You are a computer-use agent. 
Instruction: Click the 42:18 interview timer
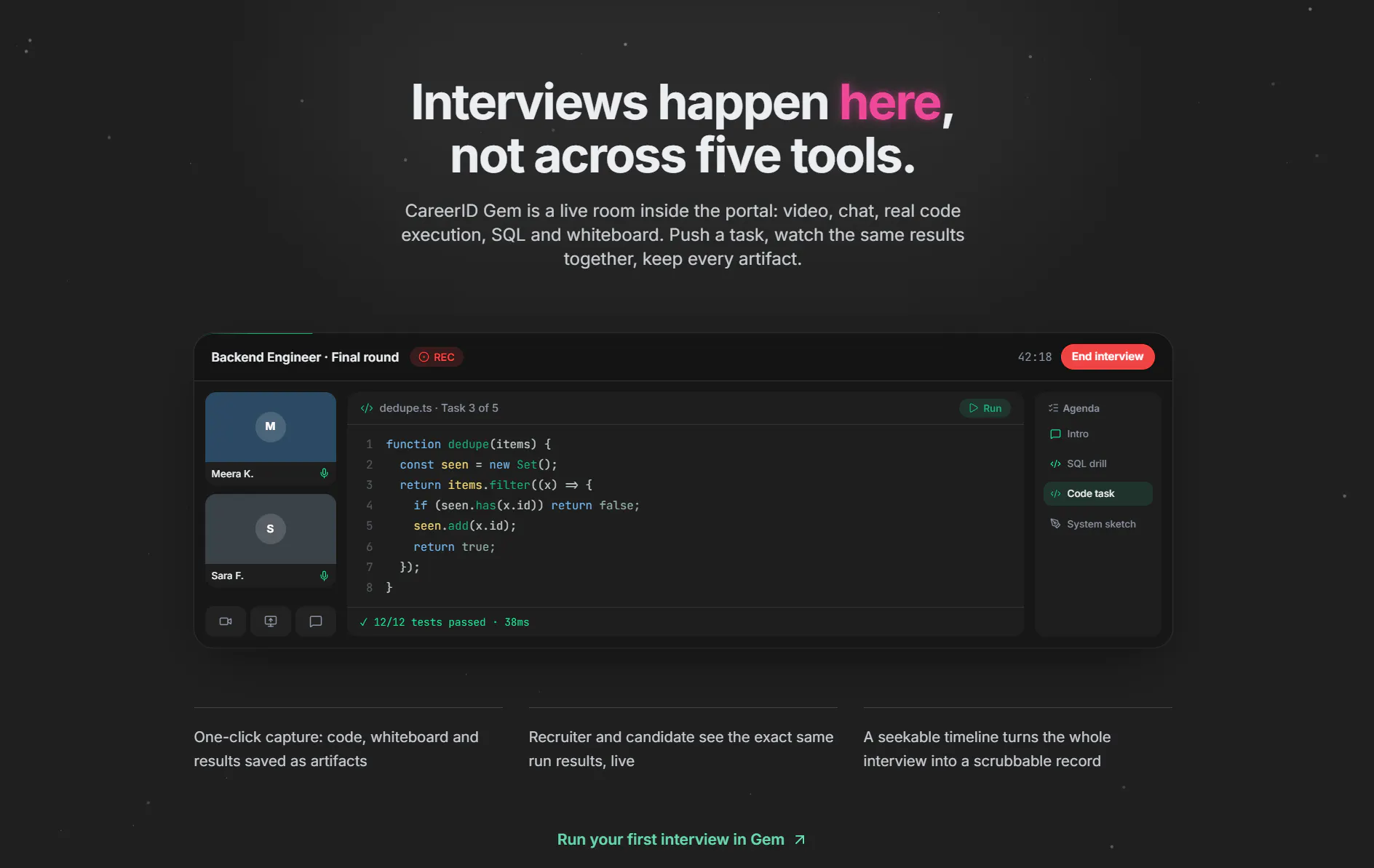[x=1035, y=357]
